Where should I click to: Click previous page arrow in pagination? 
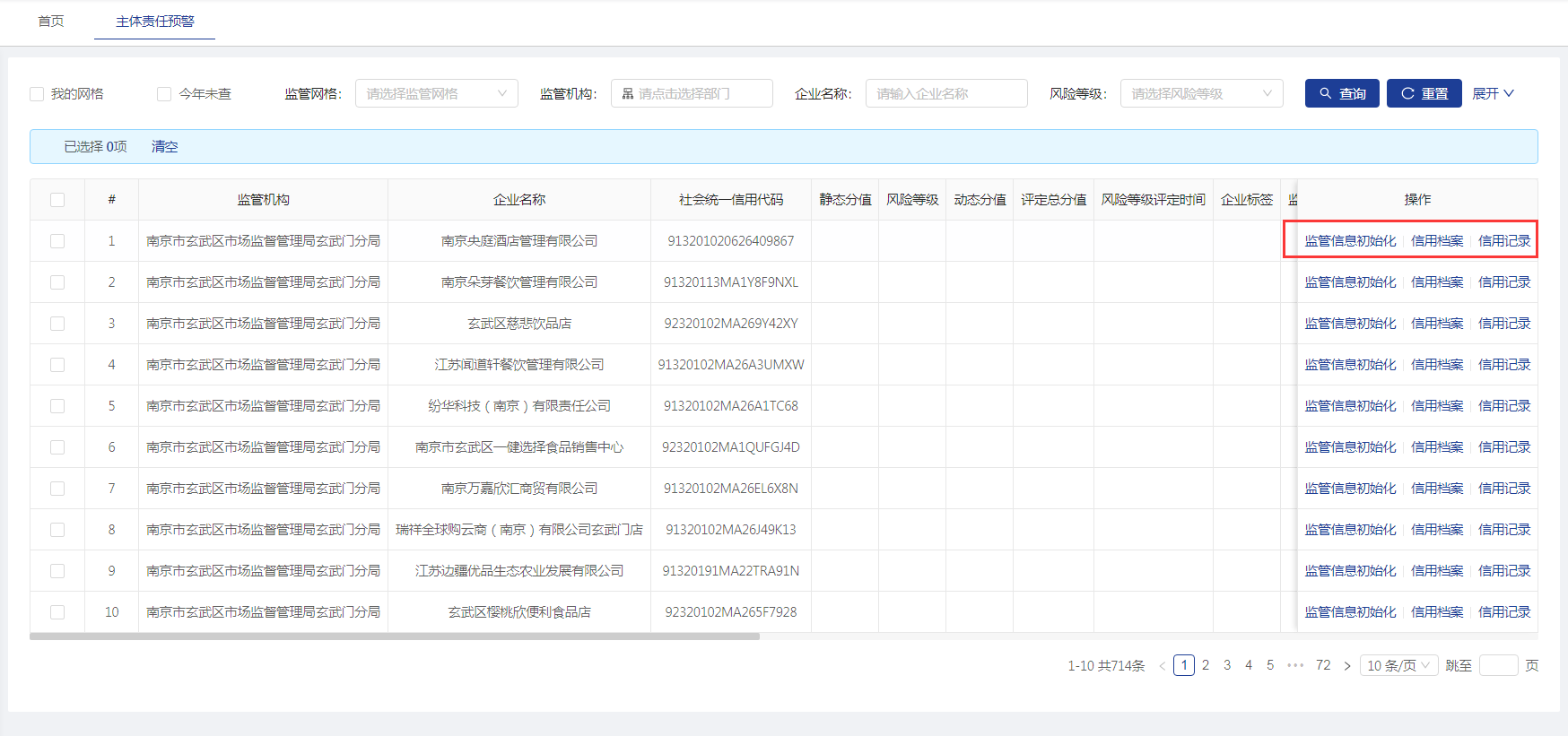click(x=1163, y=666)
